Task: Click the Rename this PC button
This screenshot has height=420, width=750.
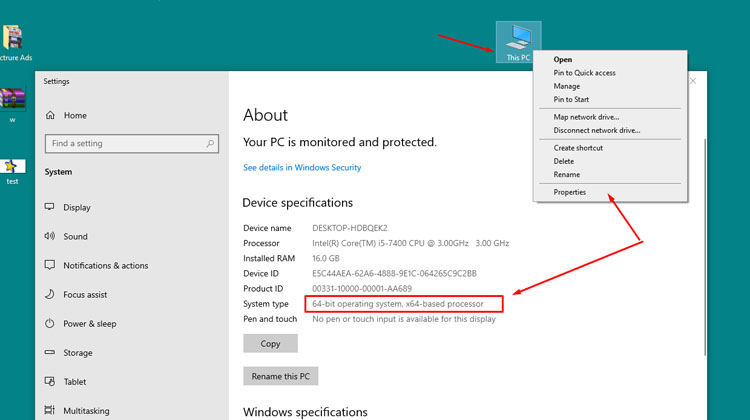Action: 280,376
